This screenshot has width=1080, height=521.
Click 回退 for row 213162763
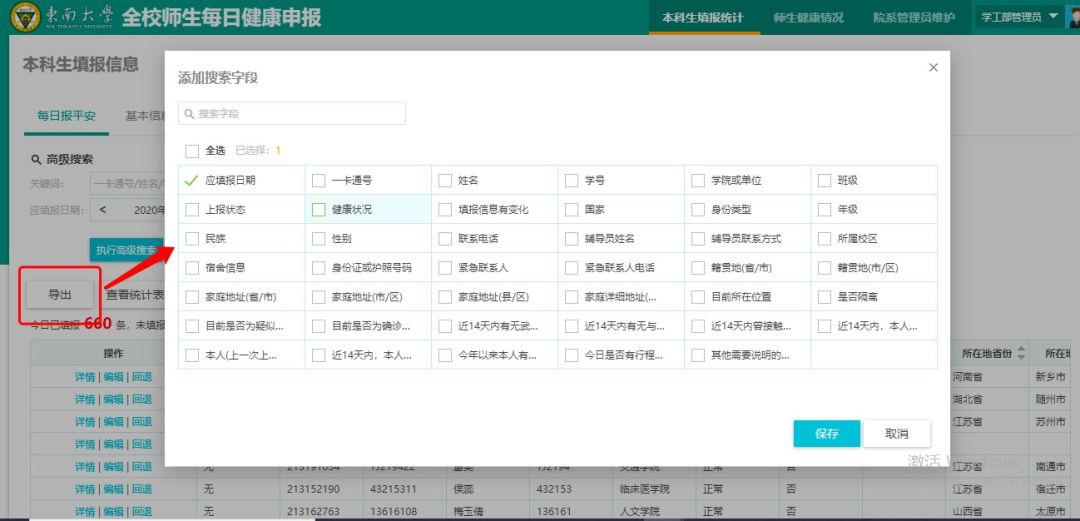pyautogui.click(x=142, y=511)
